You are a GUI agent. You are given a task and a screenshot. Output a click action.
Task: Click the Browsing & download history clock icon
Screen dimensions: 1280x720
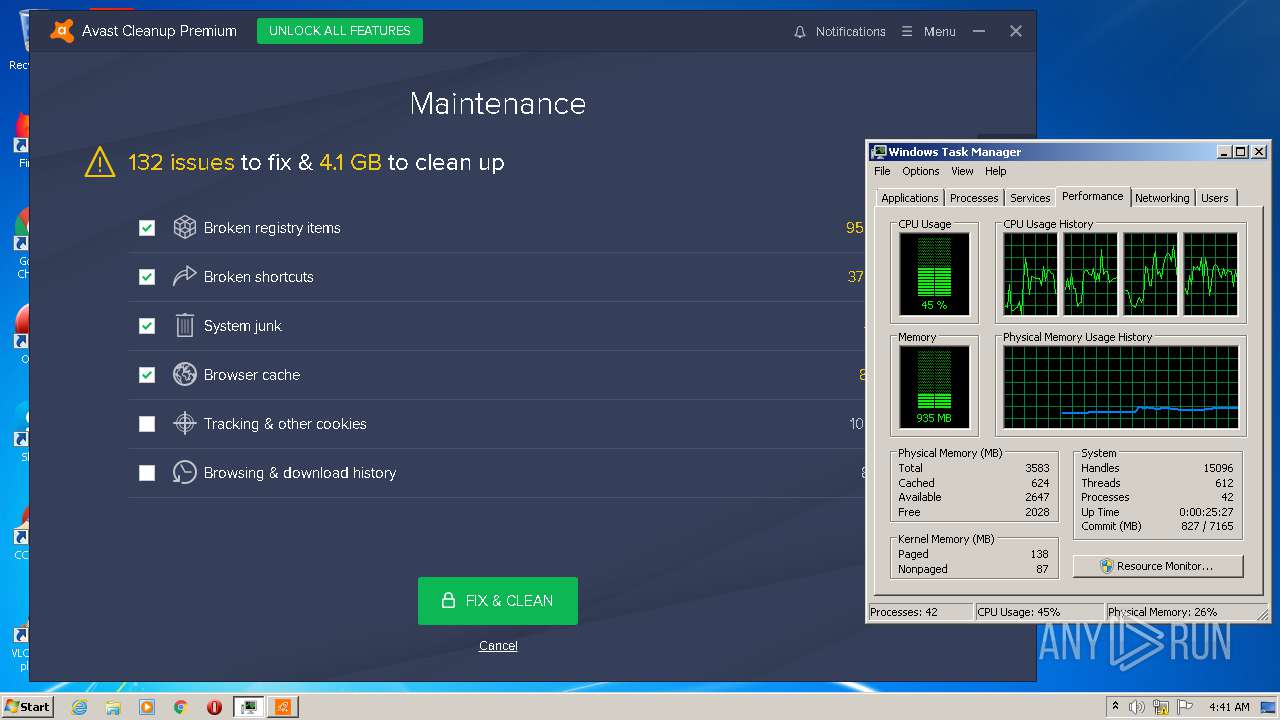184,473
